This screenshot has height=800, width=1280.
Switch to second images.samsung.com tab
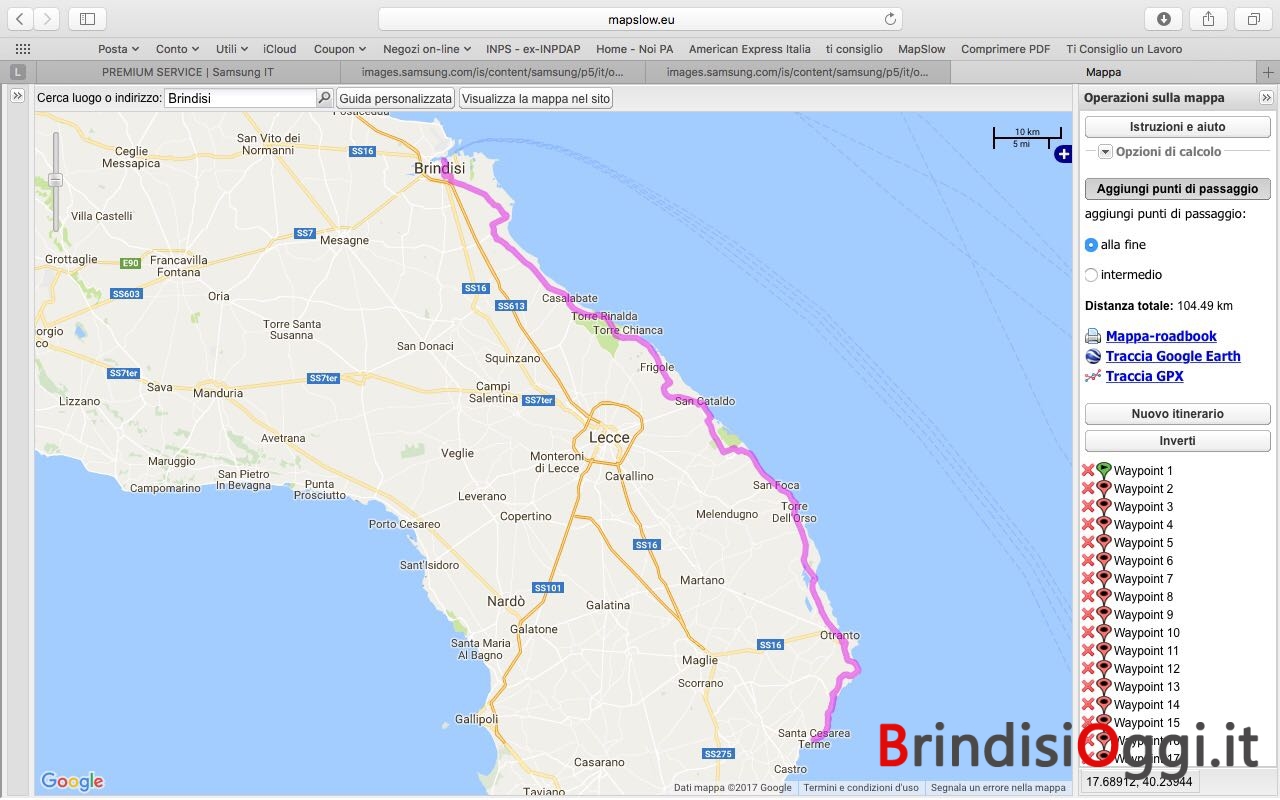pos(493,72)
